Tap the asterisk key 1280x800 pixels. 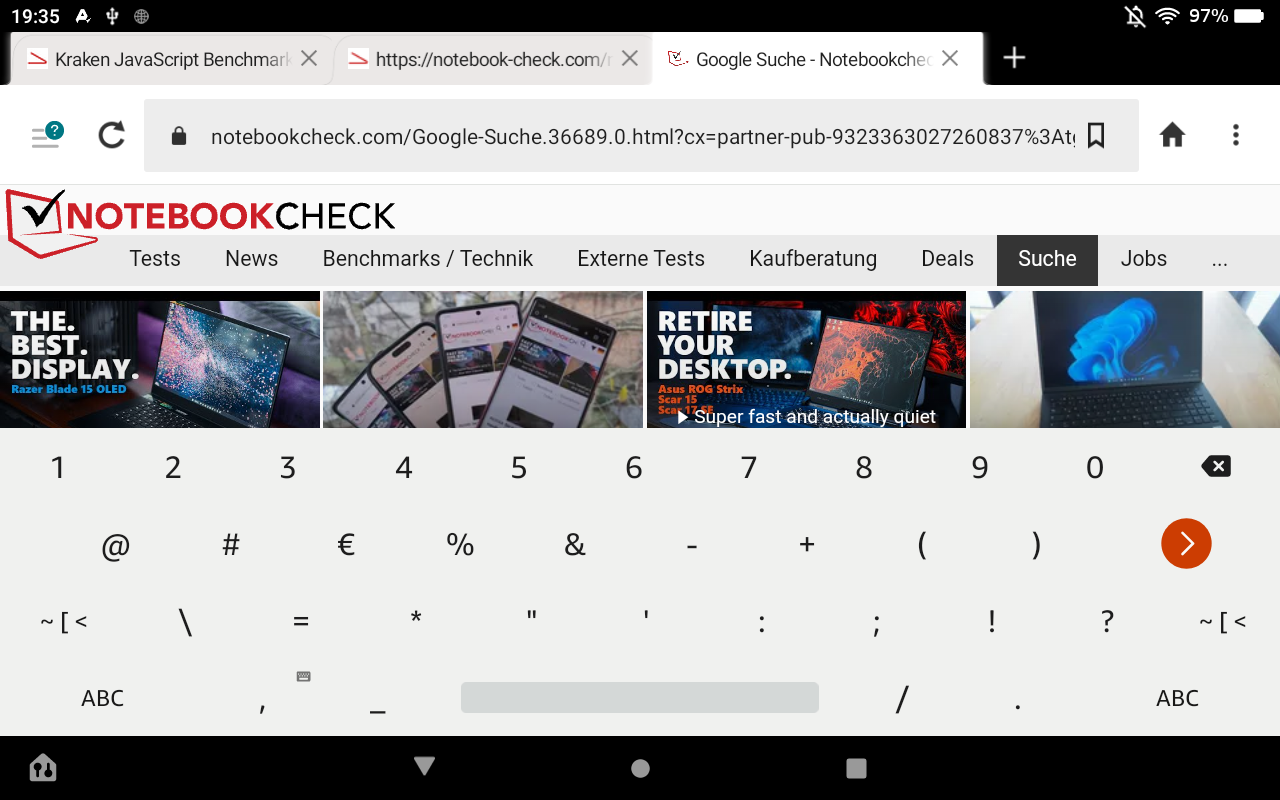coord(416,618)
